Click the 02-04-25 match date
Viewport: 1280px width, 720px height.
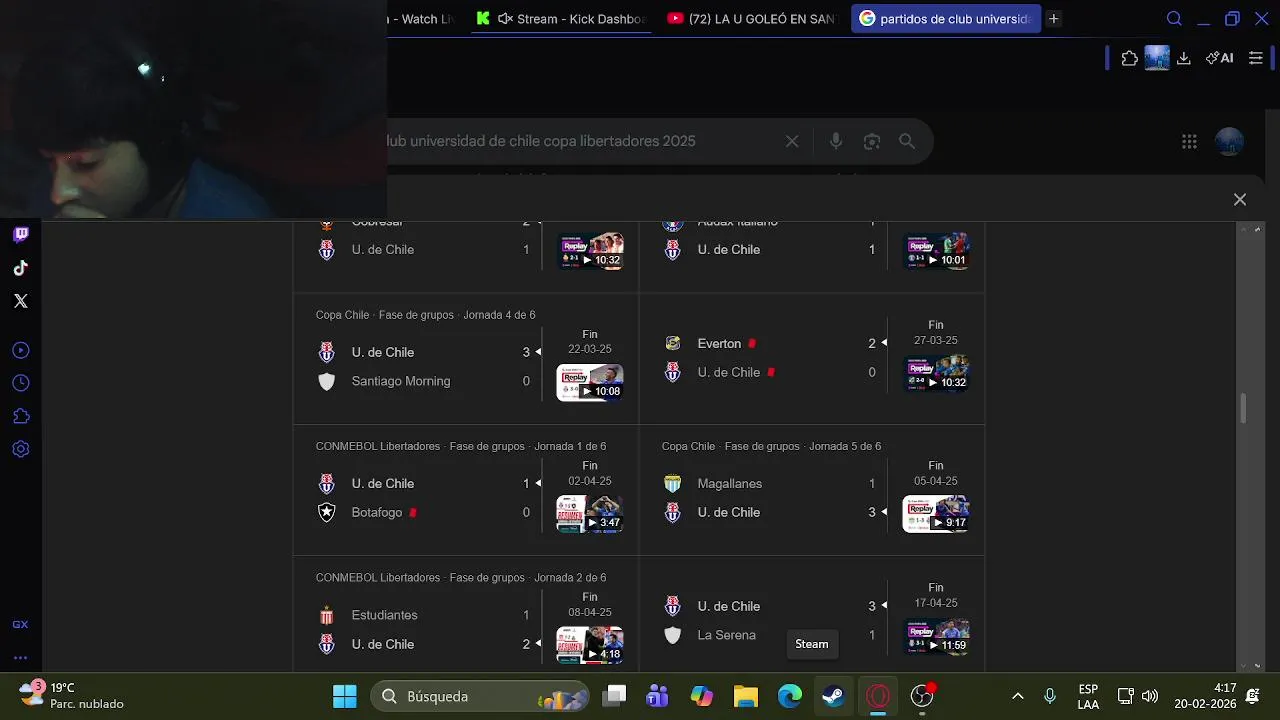pyautogui.click(x=590, y=481)
